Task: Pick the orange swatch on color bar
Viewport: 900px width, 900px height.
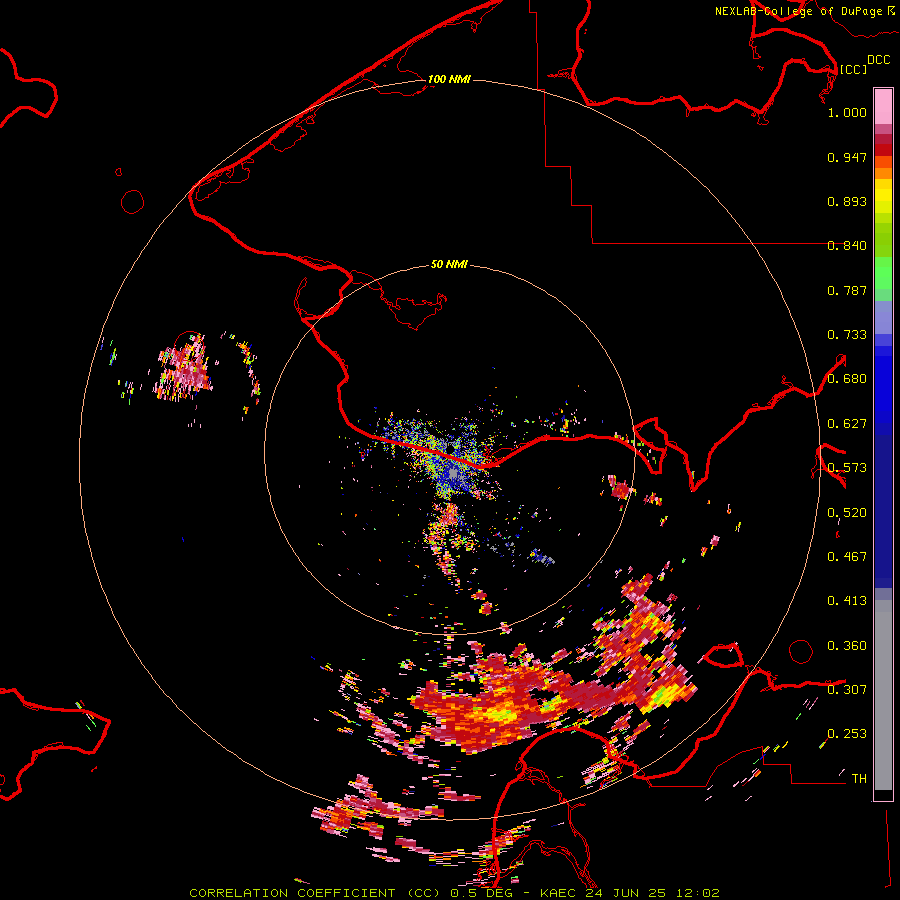Action: tap(883, 173)
